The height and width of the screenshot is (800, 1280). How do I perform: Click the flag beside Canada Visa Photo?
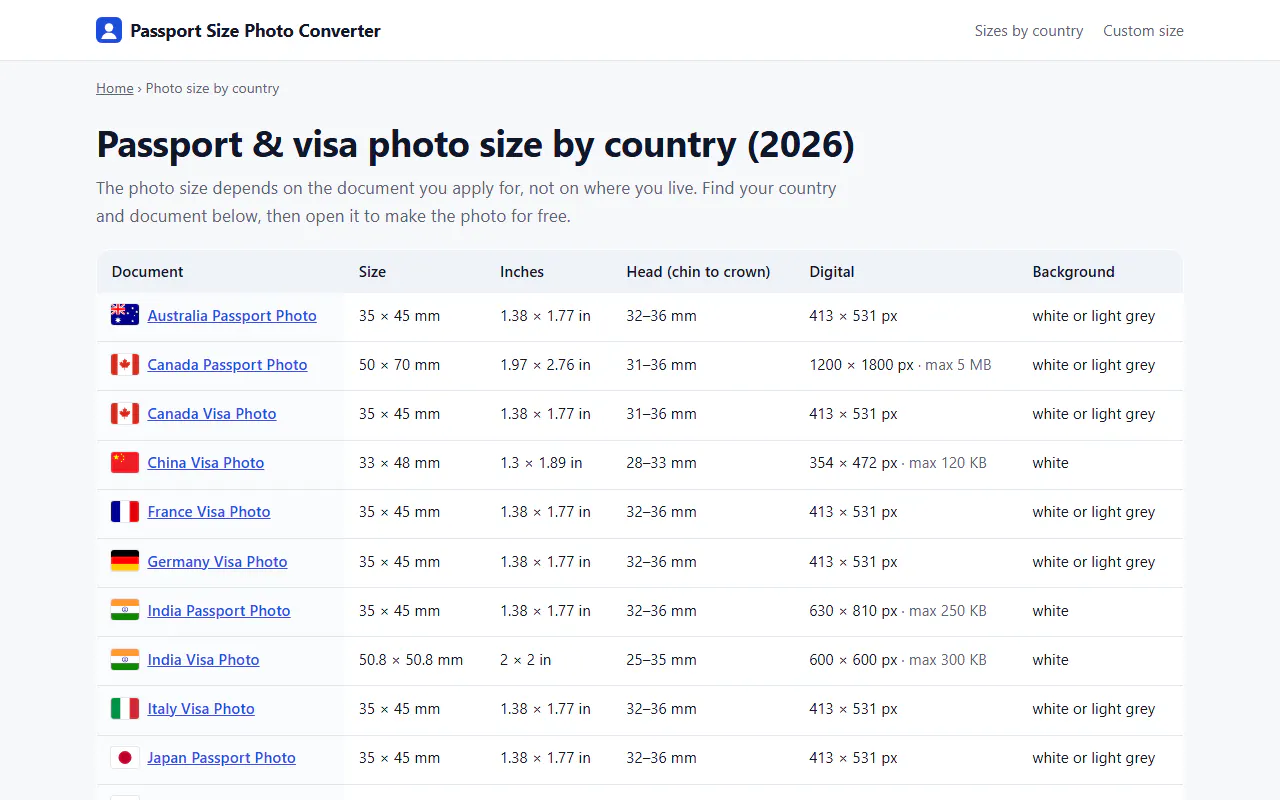pos(125,413)
